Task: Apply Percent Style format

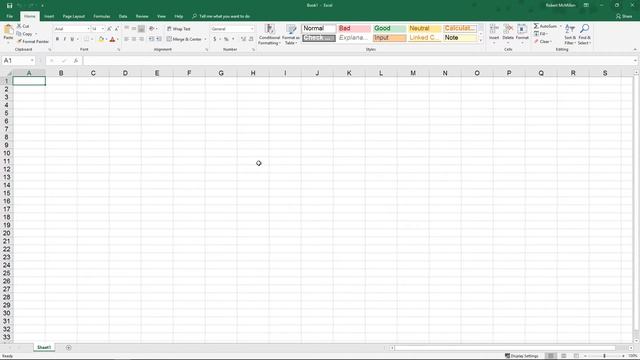Action: [x=226, y=39]
